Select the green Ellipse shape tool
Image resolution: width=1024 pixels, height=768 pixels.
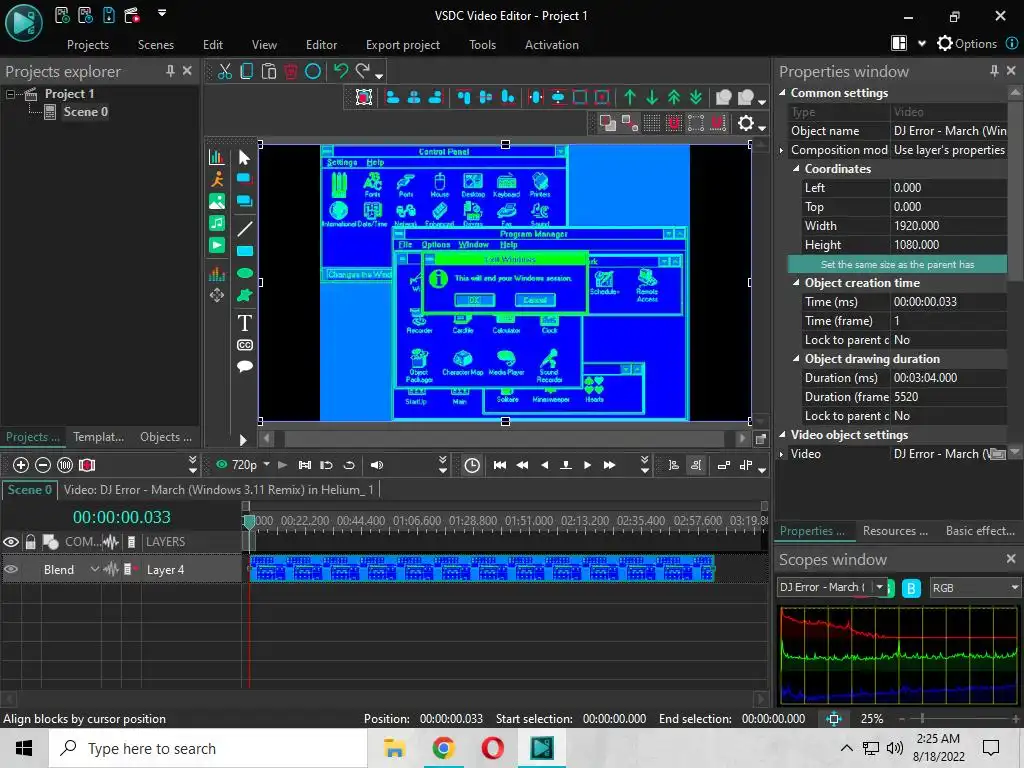pos(244,273)
